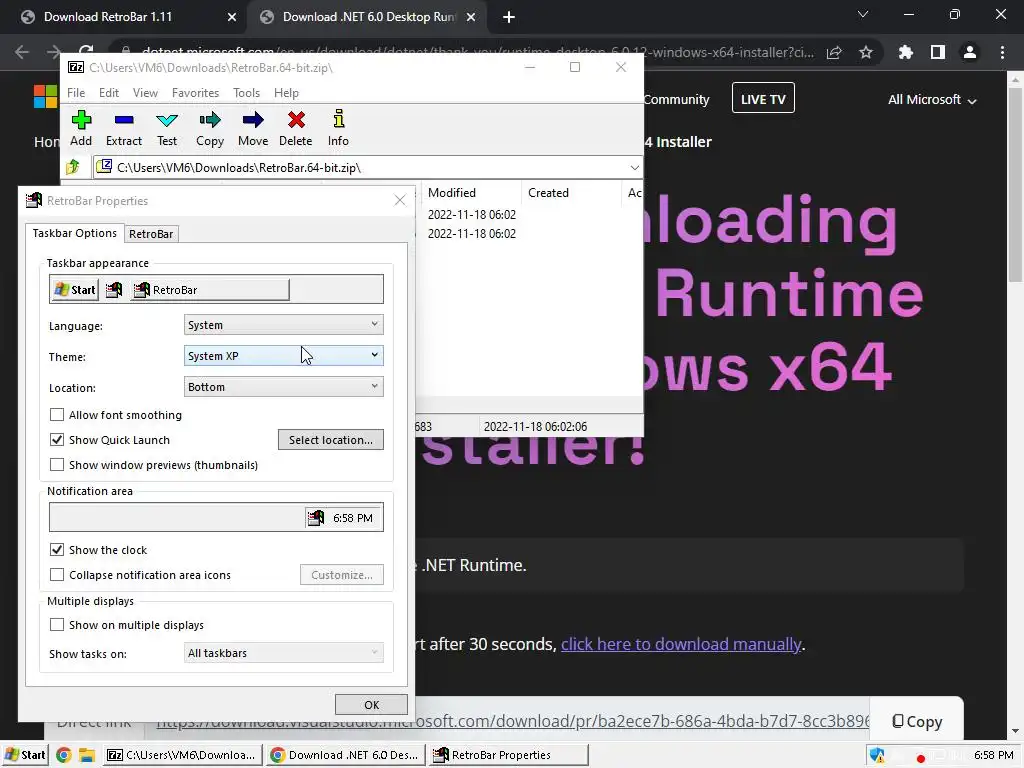Click the Customize... button
Screen dimensions: 1024x768
point(342,575)
